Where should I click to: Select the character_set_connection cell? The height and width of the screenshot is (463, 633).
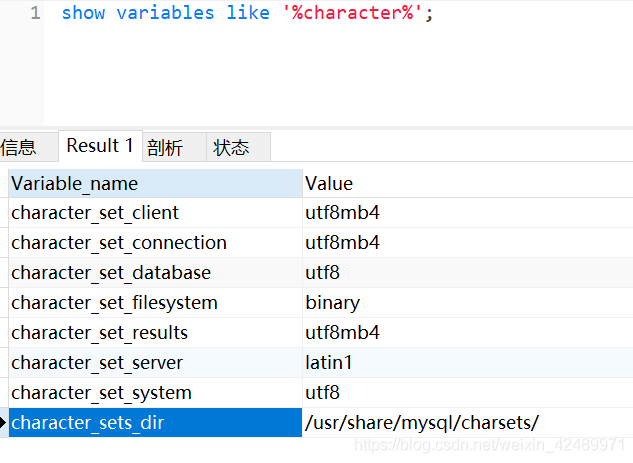pos(155,243)
